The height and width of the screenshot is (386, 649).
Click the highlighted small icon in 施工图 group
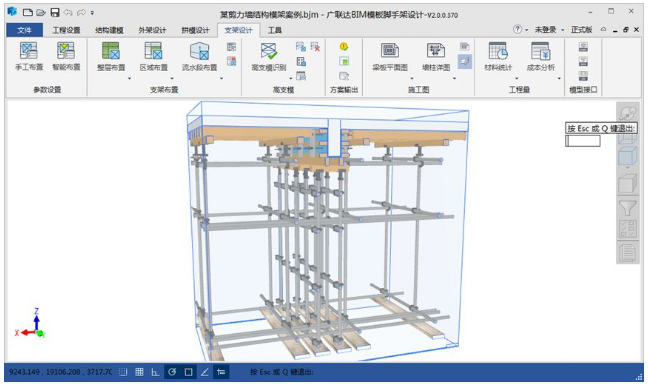(x=465, y=62)
